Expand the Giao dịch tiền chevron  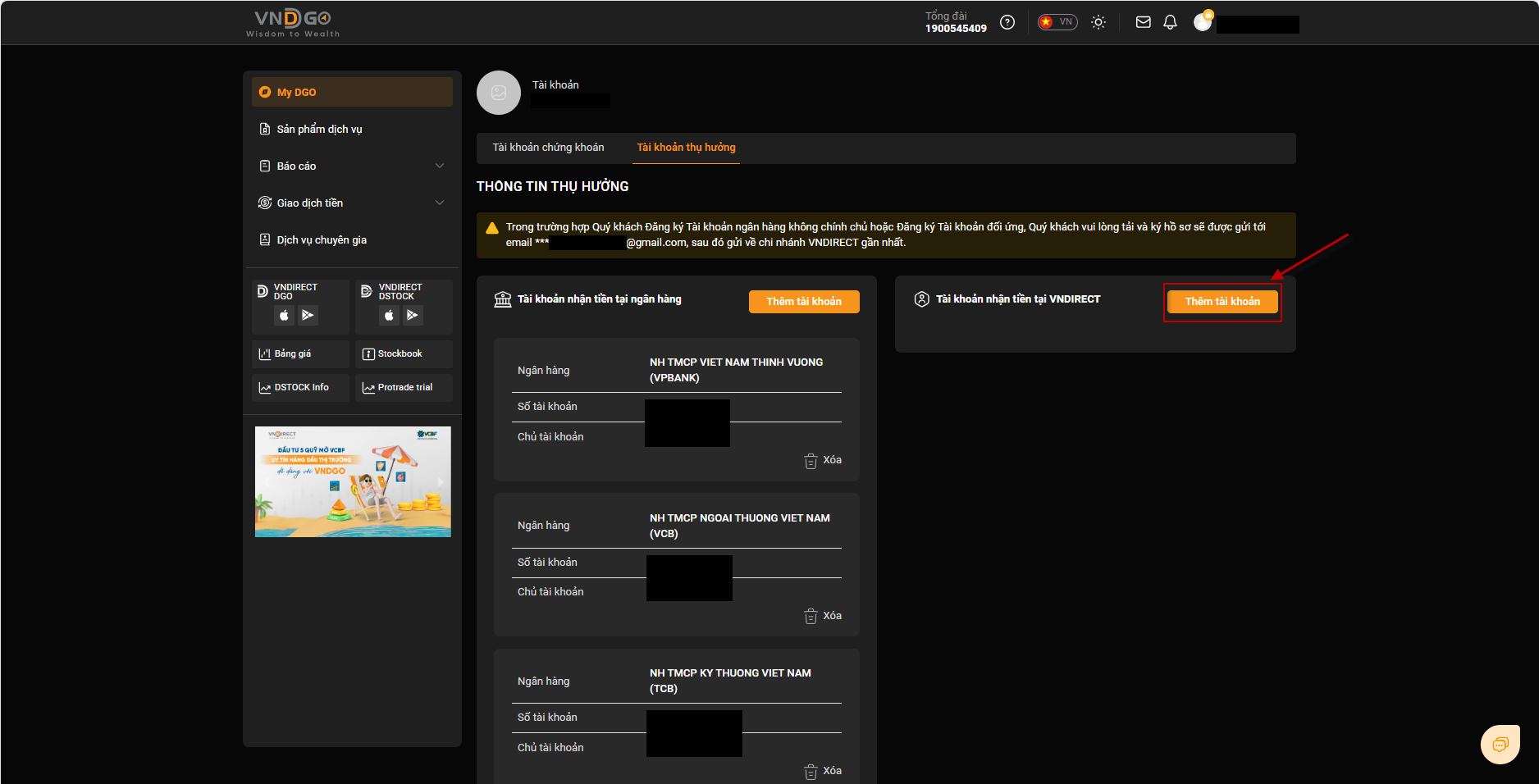point(440,203)
